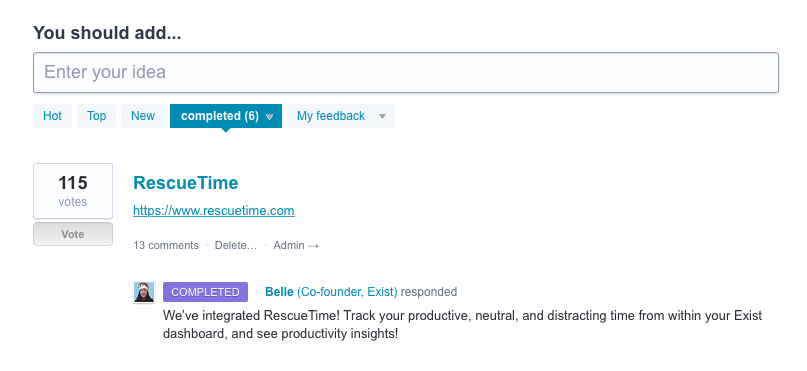Switch to the New filter tab
The height and width of the screenshot is (371, 807).
pyautogui.click(x=143, y=116)
